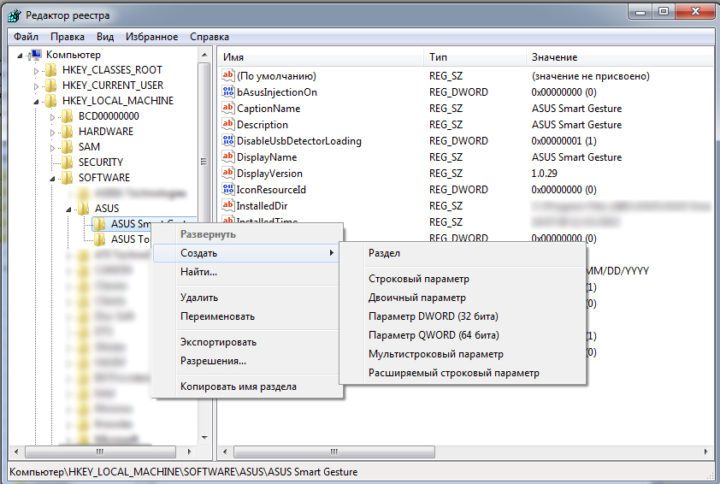
Task: Create a Параметр QWORD (64 бита)
Action: [462, 335]
